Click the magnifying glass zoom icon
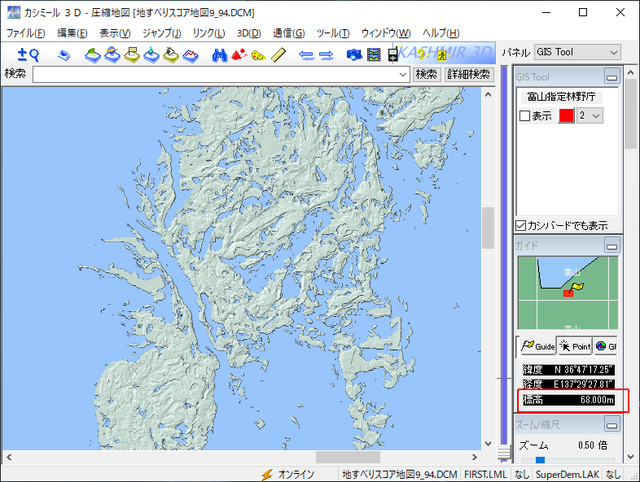 (34, 55)
